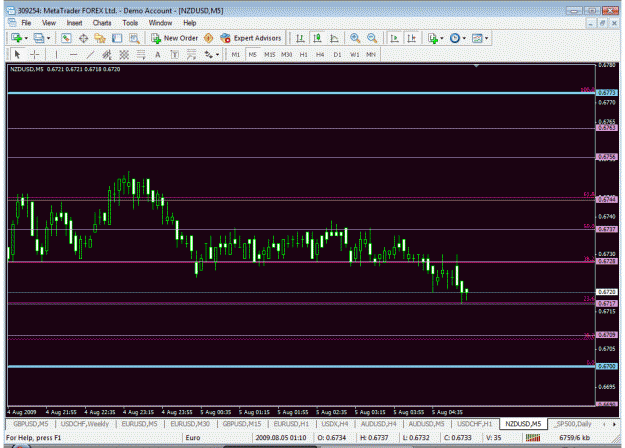Open the Insert menu
This screenshot has height=448, width=625.
coord(74,23)
